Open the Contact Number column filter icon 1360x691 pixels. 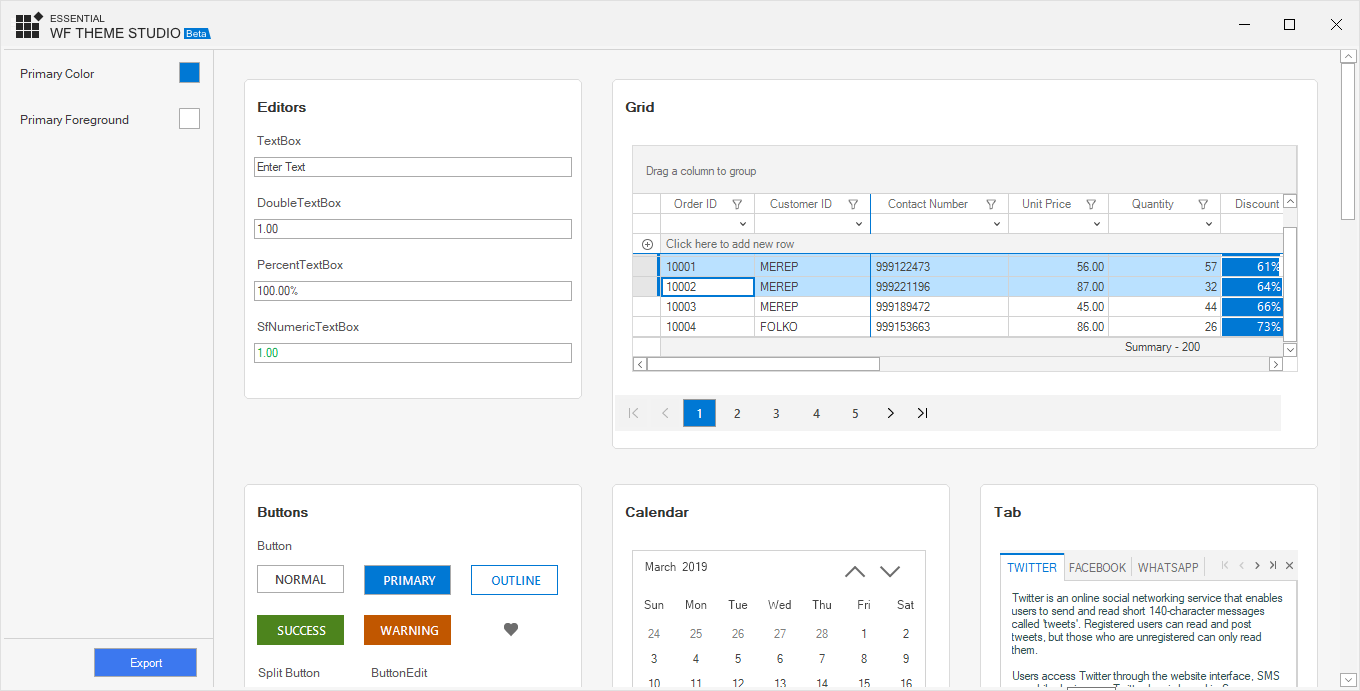pyautogui.click(x=991, y=204)
